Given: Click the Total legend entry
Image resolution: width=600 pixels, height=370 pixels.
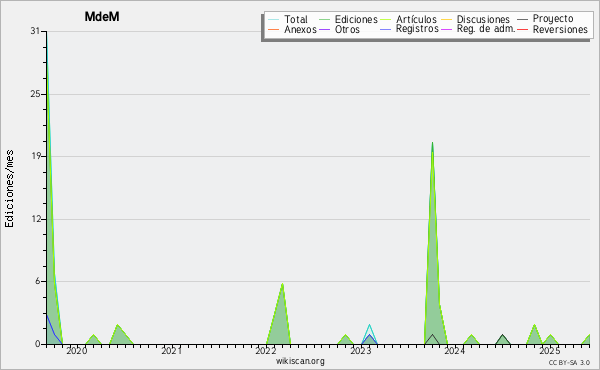Looking at the screenshot, I should pyautogui.click(x=288, y=19).
